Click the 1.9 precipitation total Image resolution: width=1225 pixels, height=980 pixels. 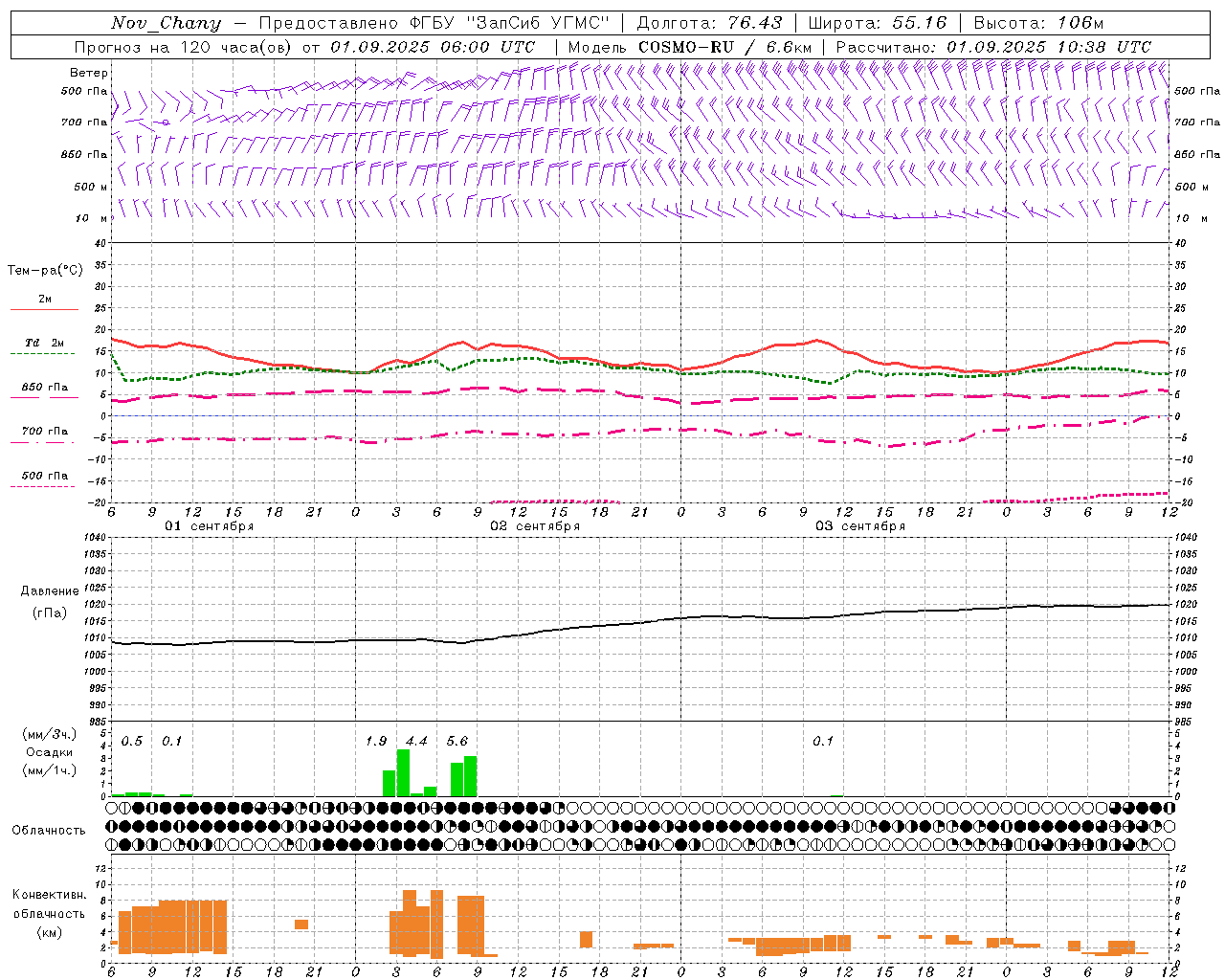pos(376,742)
